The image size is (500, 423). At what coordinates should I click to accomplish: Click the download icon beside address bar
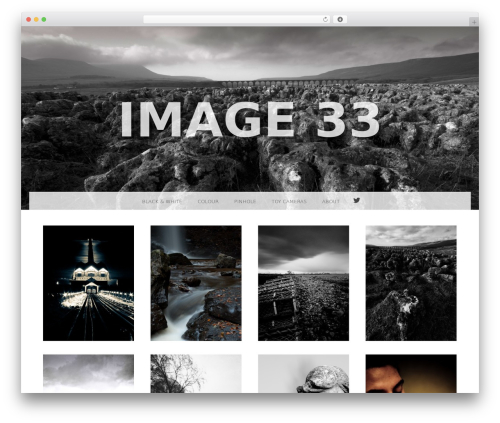(340, 20)
